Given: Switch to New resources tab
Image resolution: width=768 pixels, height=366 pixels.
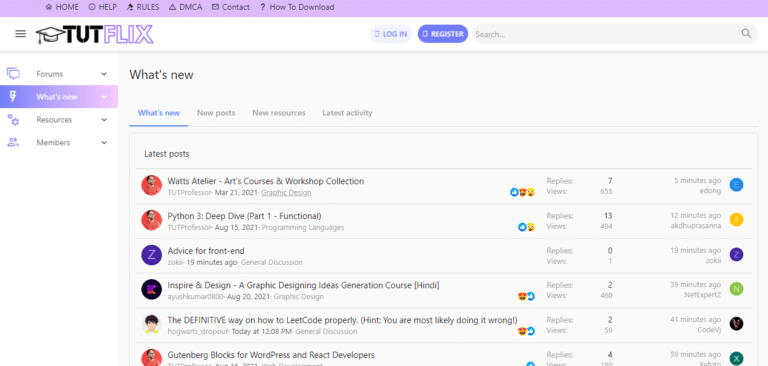Looking at the screenshot, I should click(x=279, y=113).
